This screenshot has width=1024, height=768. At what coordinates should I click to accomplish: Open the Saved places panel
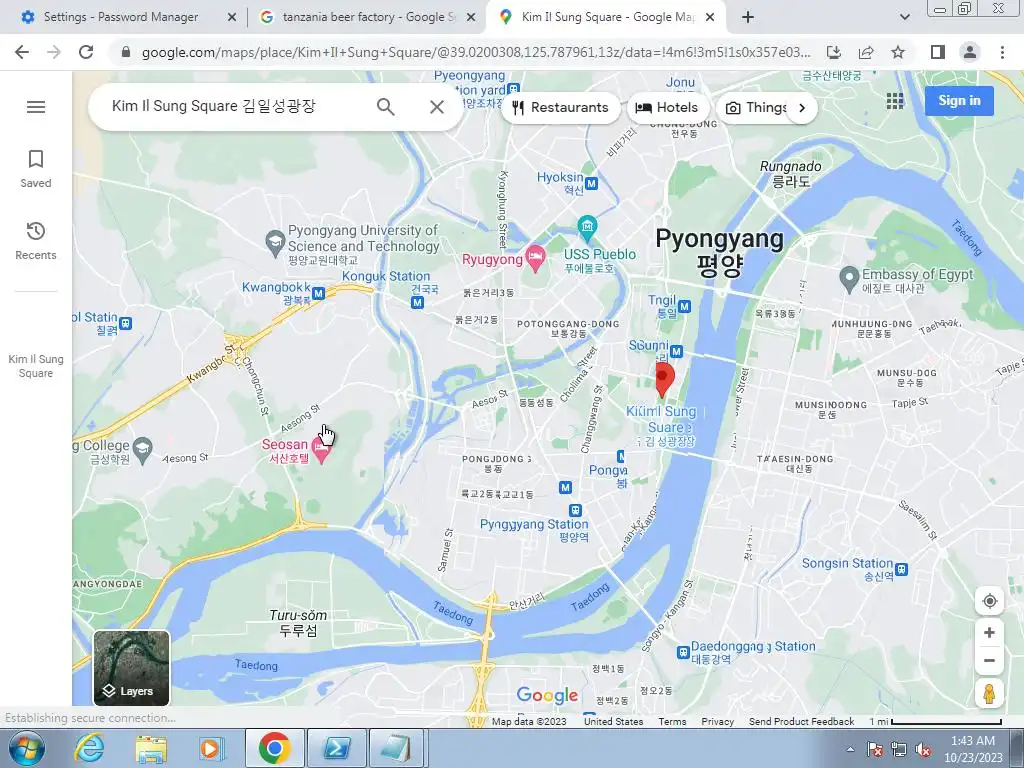[36, 169]
